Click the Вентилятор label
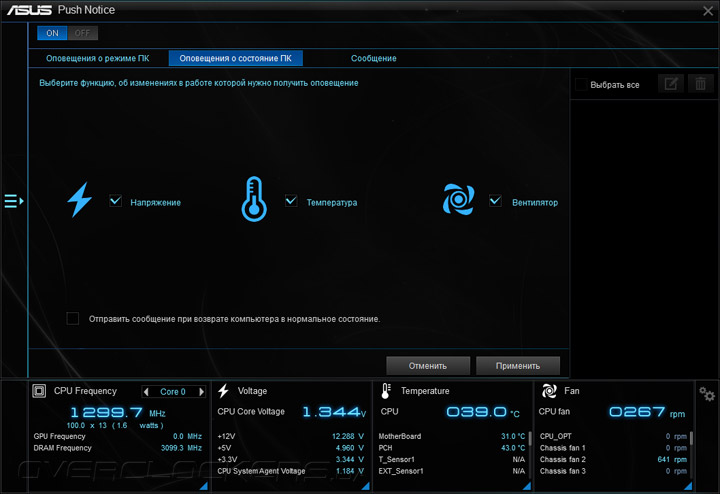 [x=535, y=202]
